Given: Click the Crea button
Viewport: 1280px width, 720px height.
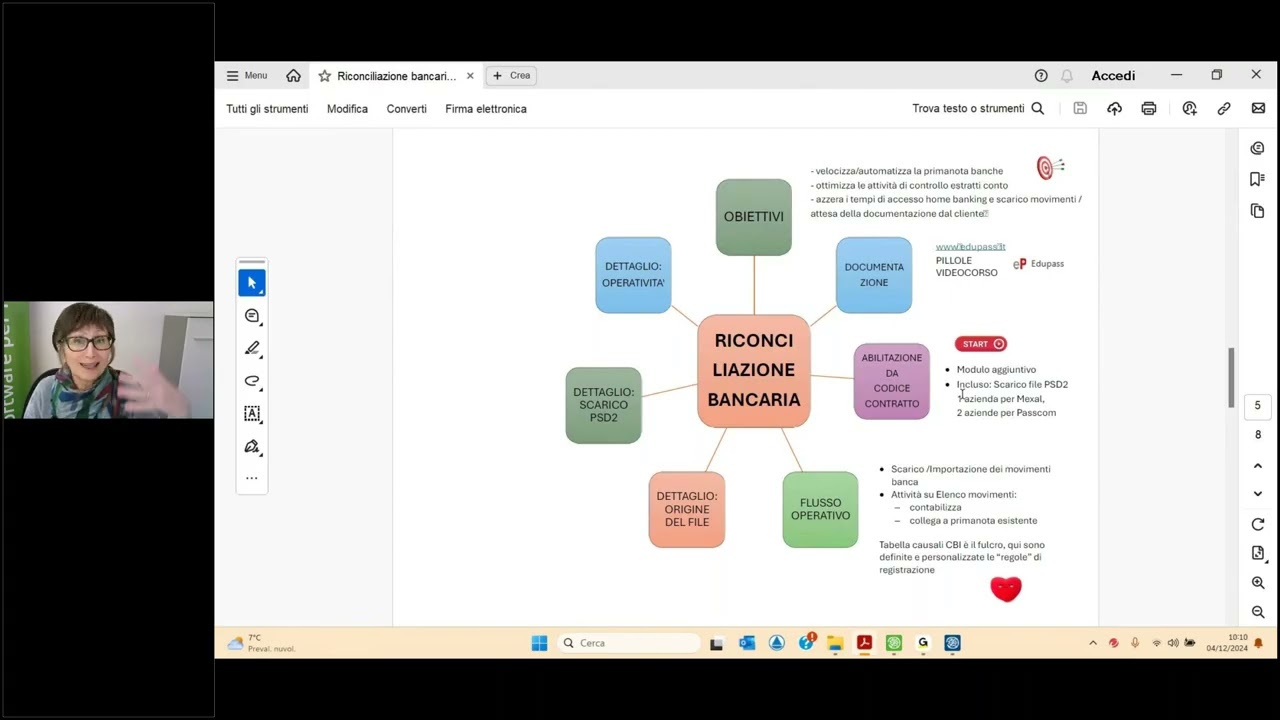Looking at the screenshot, I should (511, 75).
